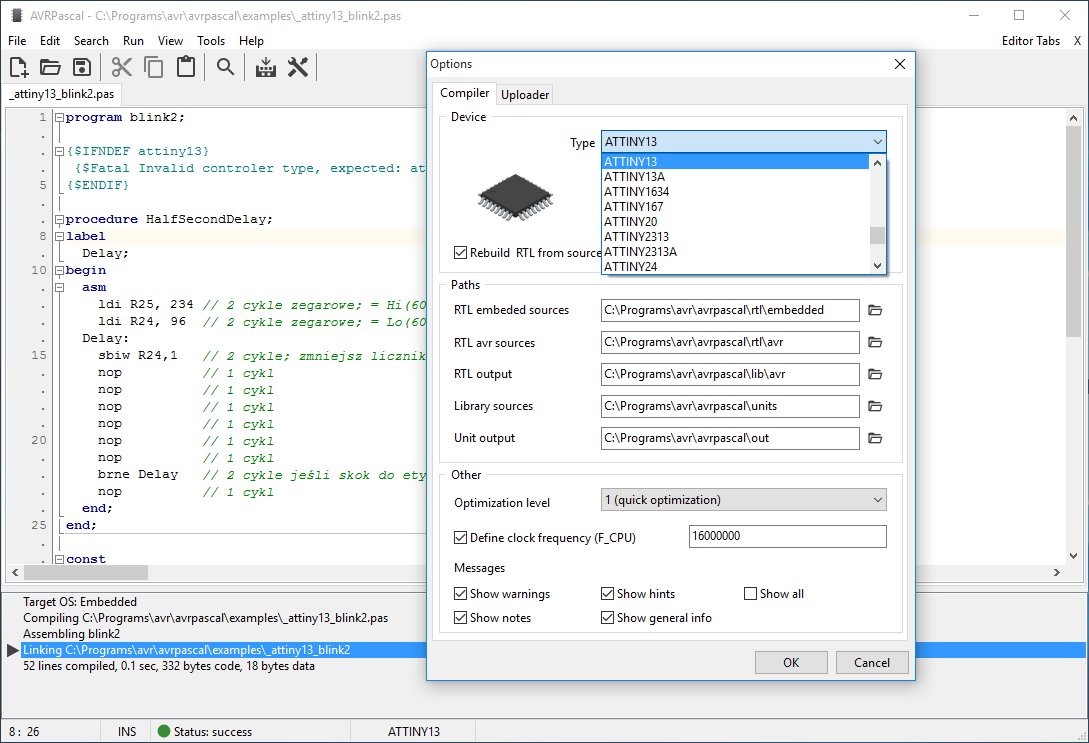Enable the Show all checkbox
1089x743 pixels.
click(751, 594)
